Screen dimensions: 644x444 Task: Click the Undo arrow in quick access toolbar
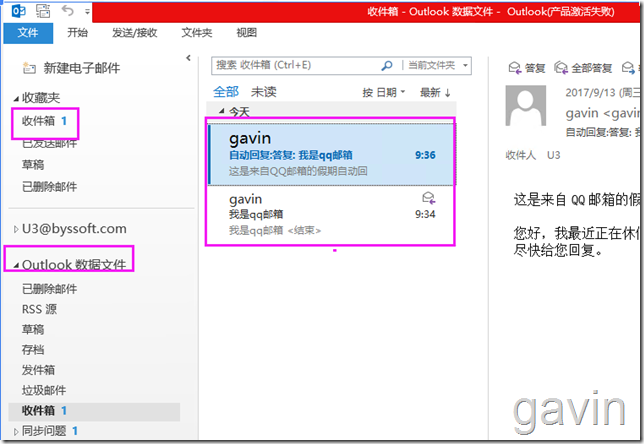67,10
